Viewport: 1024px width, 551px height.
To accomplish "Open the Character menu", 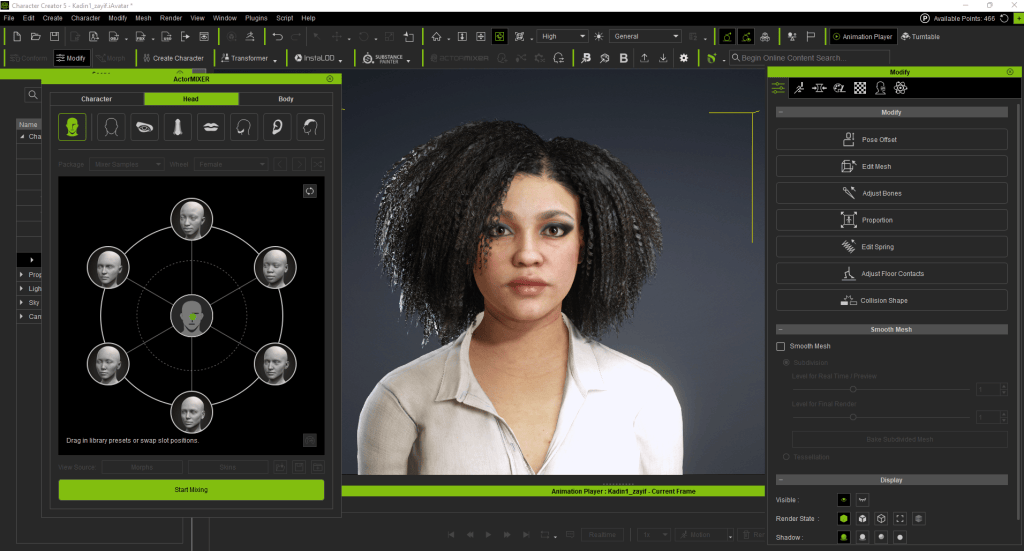I will pyautogui.click(x=86, y=18).
